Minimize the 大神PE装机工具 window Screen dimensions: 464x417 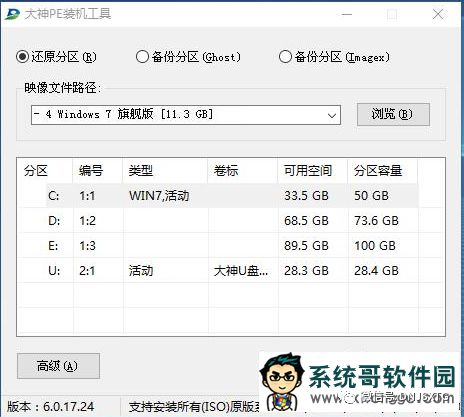coord(347,14)
